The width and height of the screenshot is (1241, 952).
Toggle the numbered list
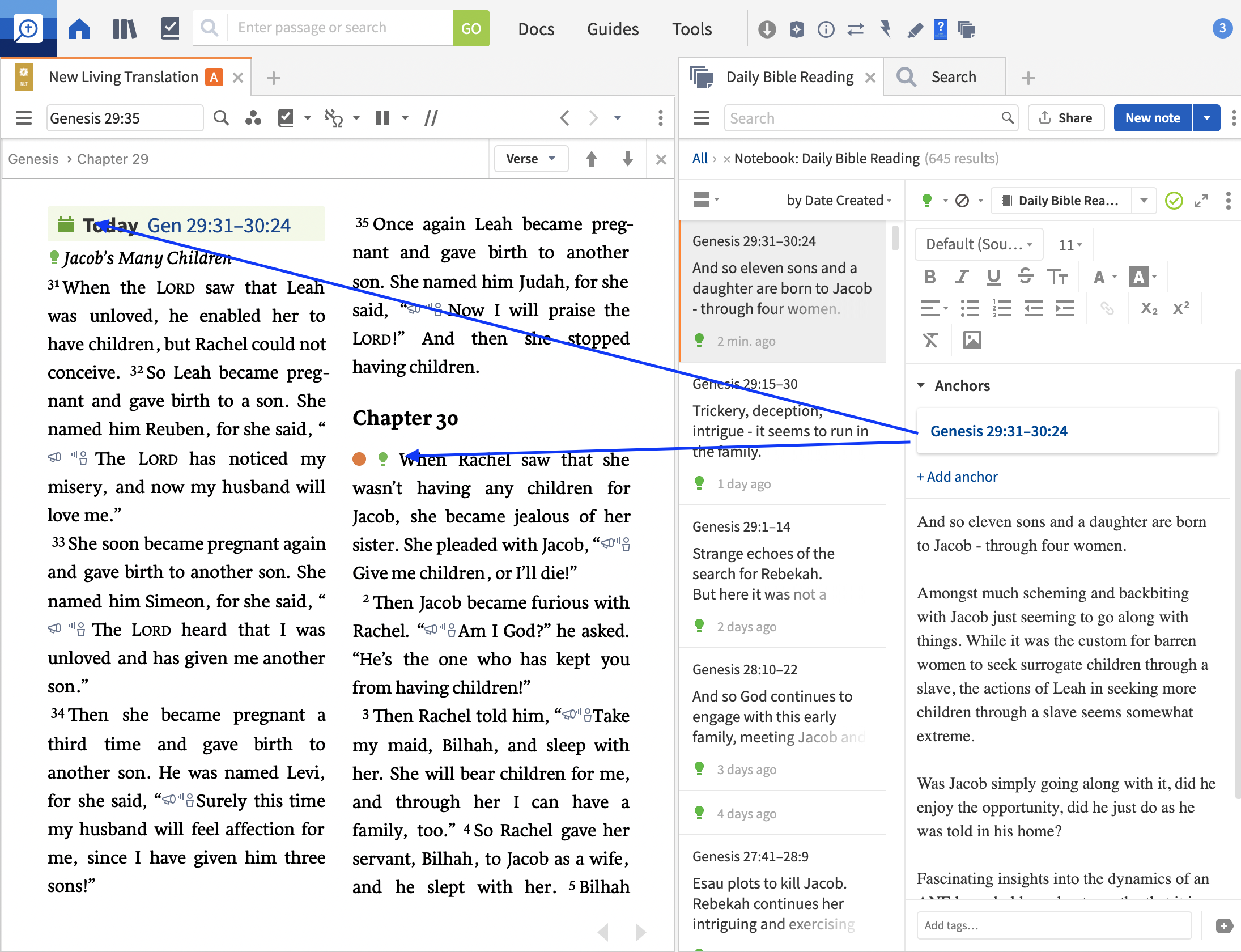[1001, 308]
